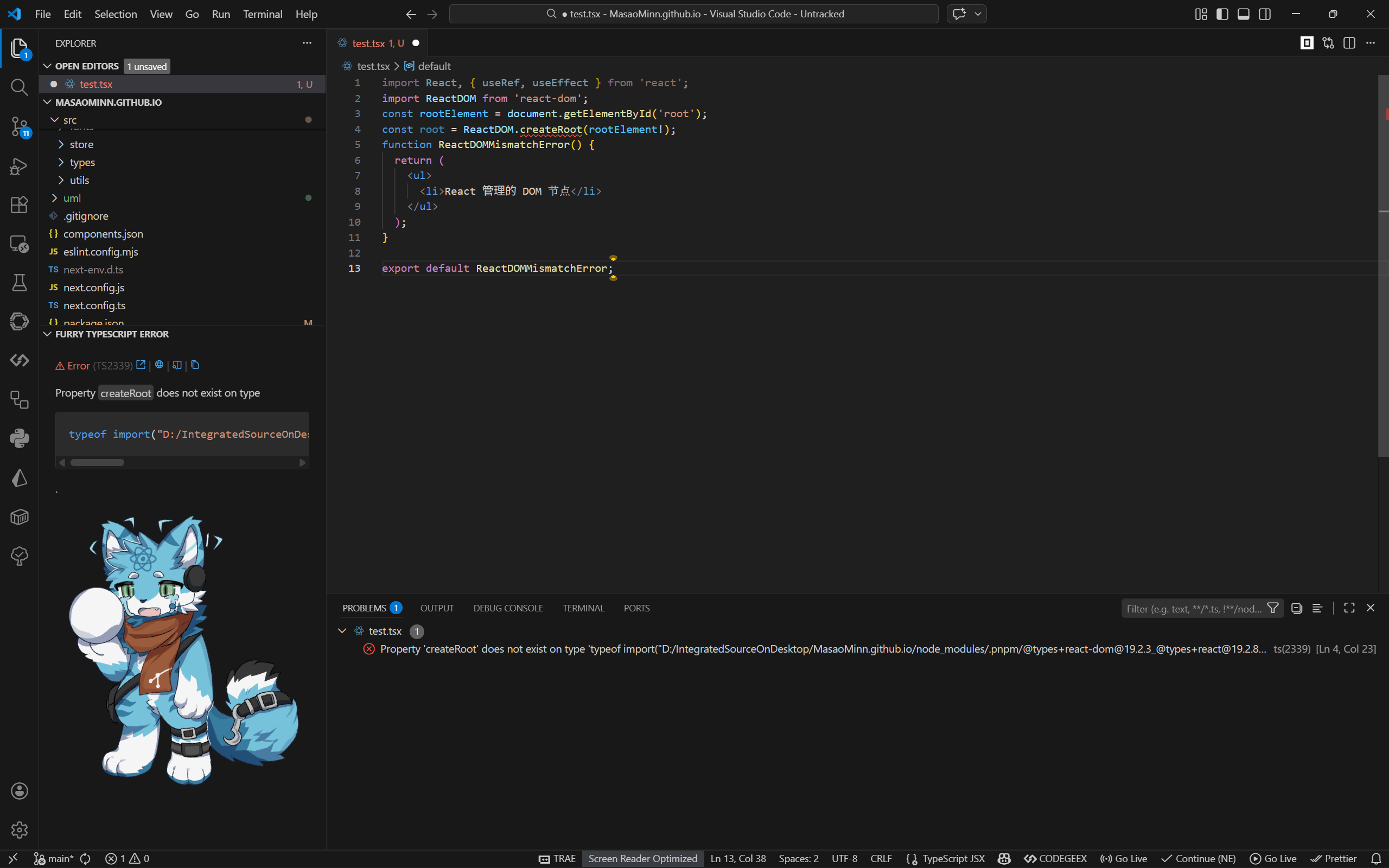Toggle the bottom panel layout button
This screenshot has height=868, width=1389.
(1243, 14)
